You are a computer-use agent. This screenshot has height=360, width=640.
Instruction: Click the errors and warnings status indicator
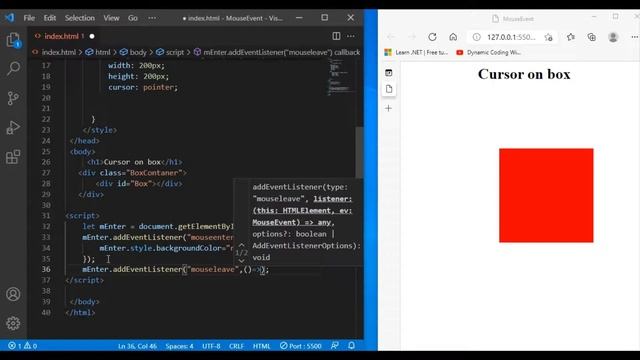22,346
